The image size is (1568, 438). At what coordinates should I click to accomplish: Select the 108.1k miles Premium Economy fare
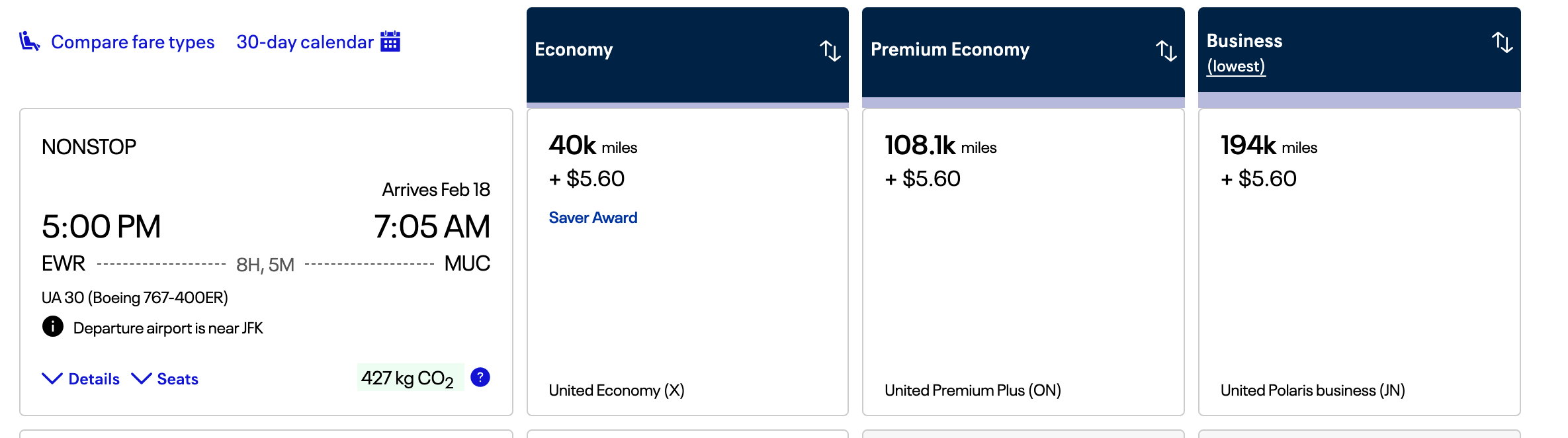point(1023,262)
